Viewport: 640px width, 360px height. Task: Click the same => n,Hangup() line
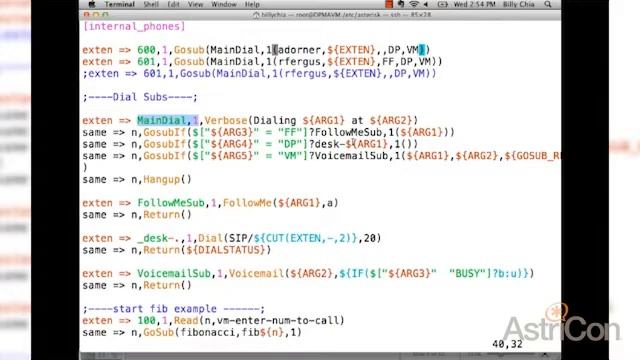(137, 180)
